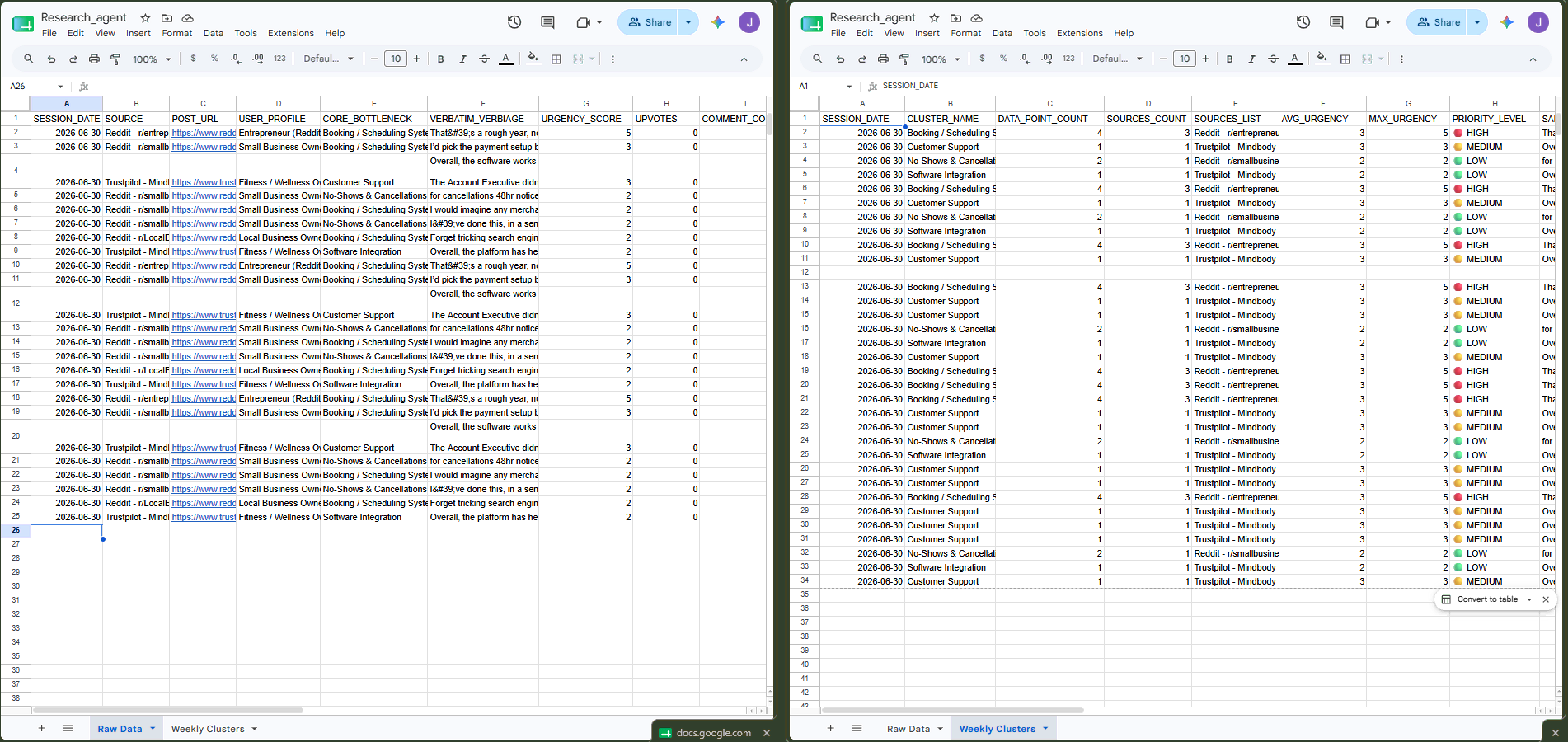Switch to Raw Data tab in right window
1568x742 pixels.
pos(908,729)
